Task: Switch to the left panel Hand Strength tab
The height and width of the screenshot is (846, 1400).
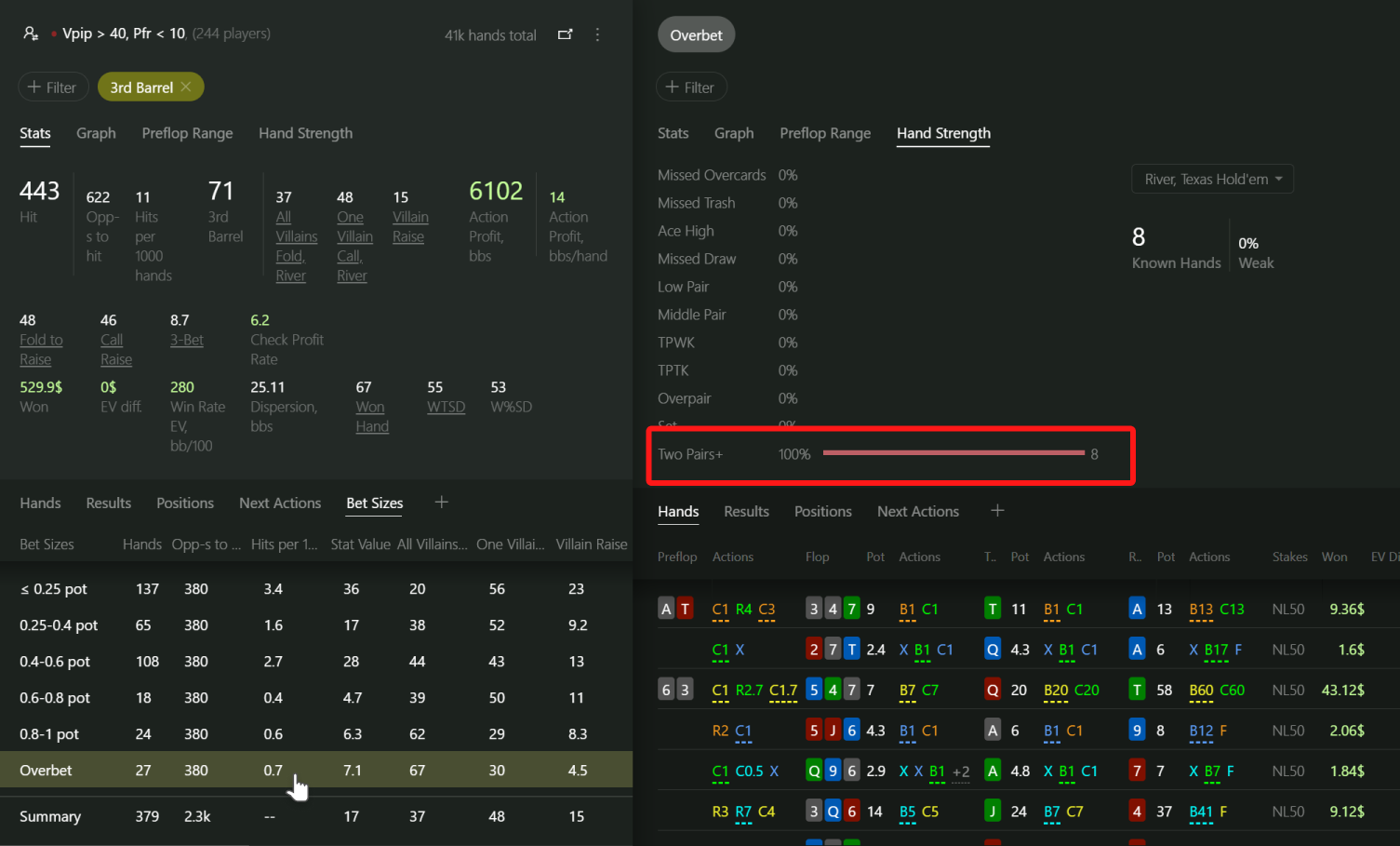Action: (305, 133)
